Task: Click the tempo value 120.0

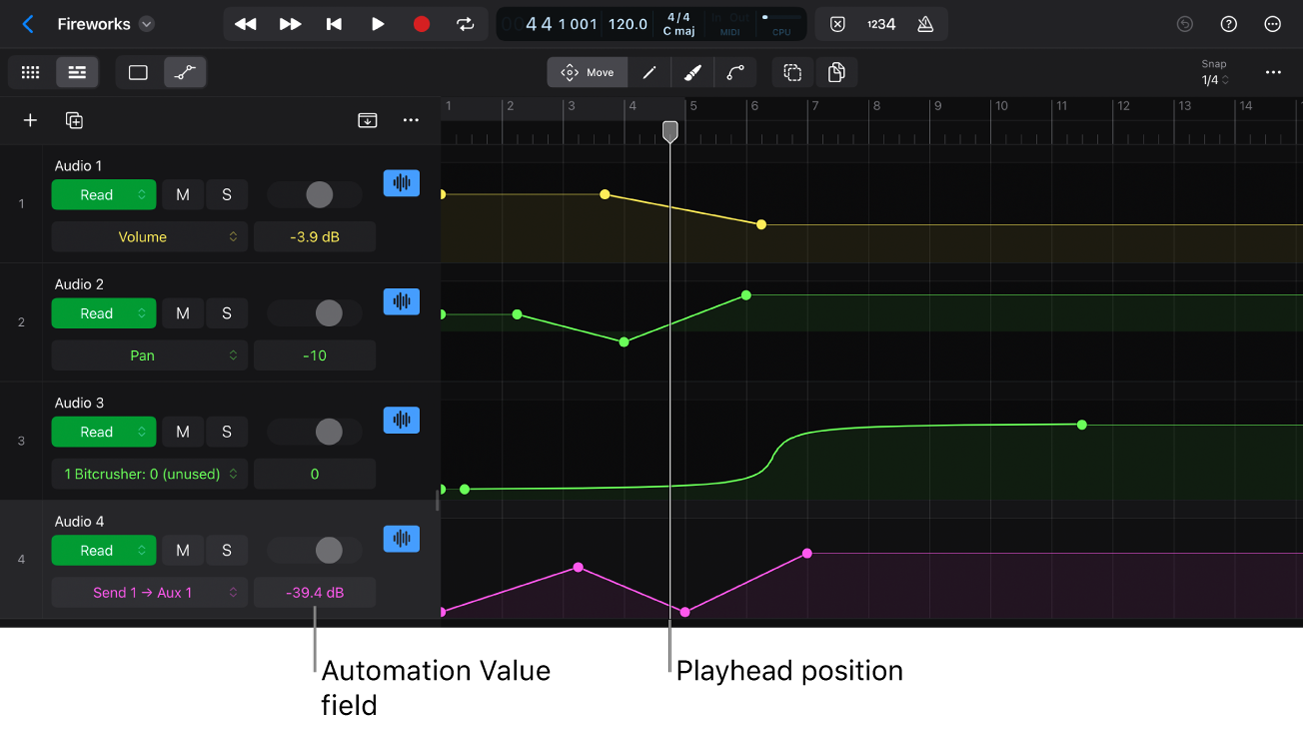Action: (x=628, y=24)
